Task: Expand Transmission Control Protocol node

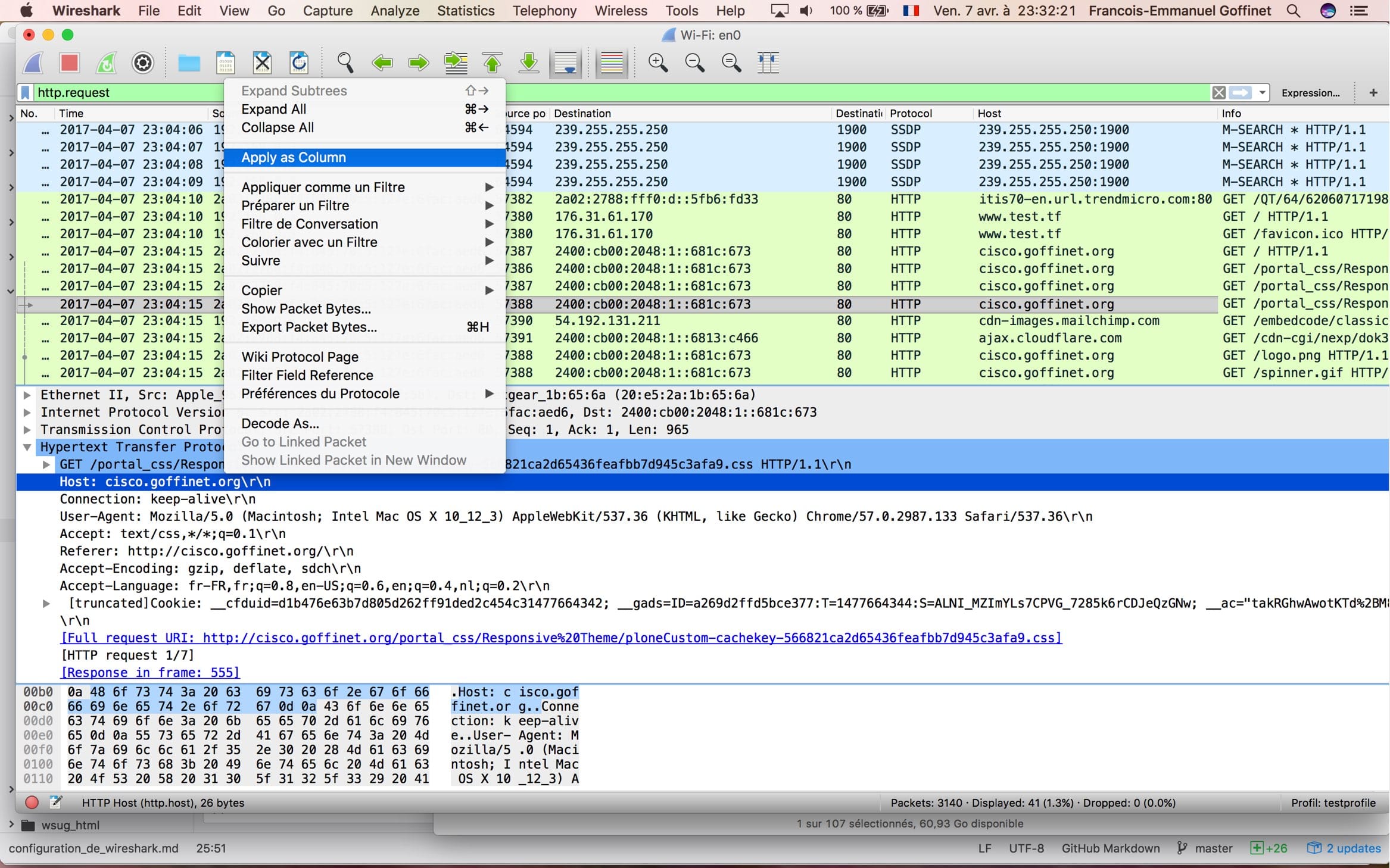Action: pyautogui.click(x=27, y=429)
